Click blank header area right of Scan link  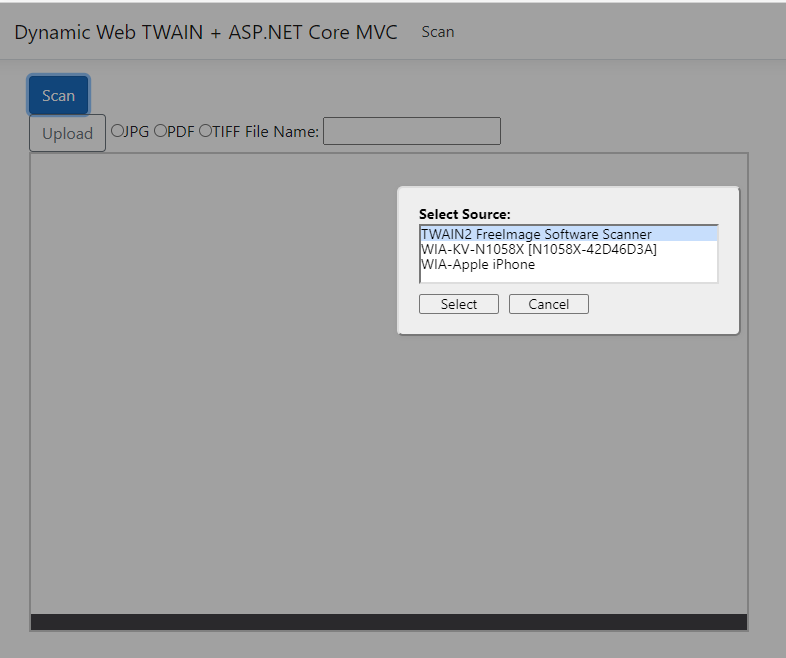point(620,32)
